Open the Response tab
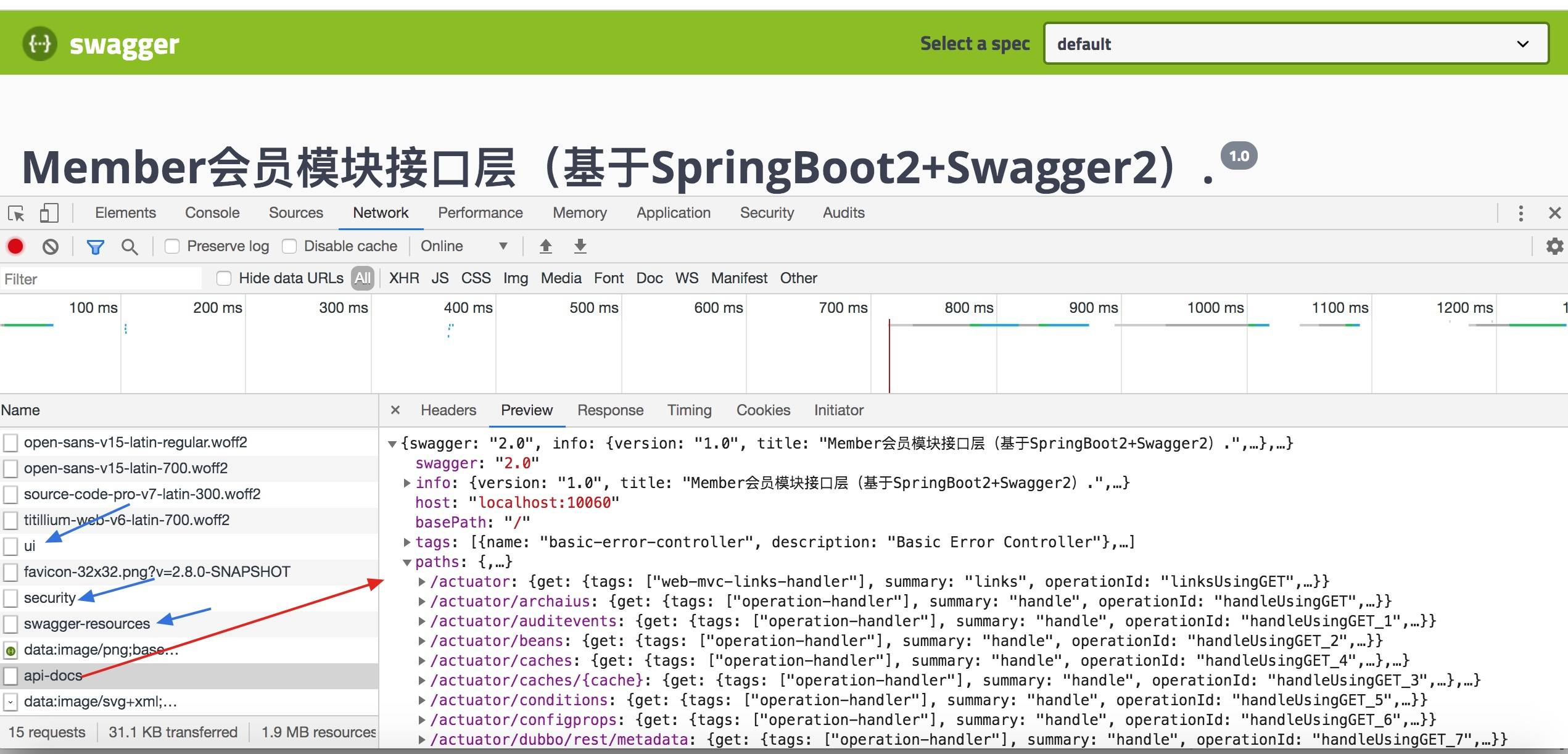Image resolution: width=1568 pixels, height=754 pixels. [x=610, y=410]
